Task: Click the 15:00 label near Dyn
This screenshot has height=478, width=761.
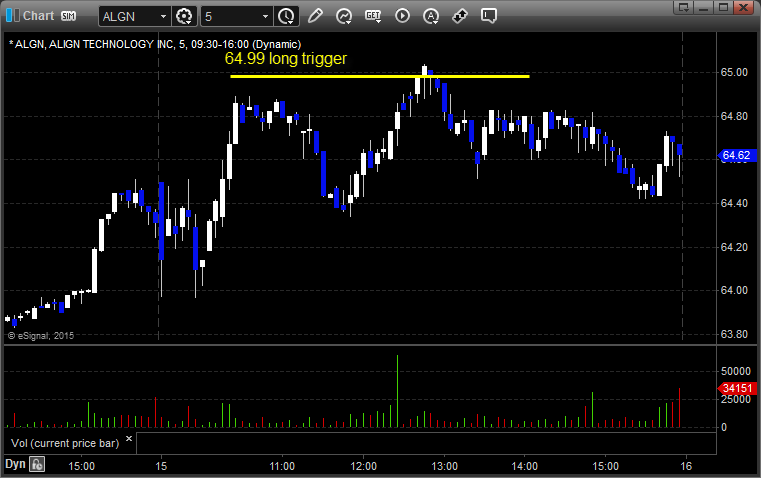Action: tap(82, 466)
